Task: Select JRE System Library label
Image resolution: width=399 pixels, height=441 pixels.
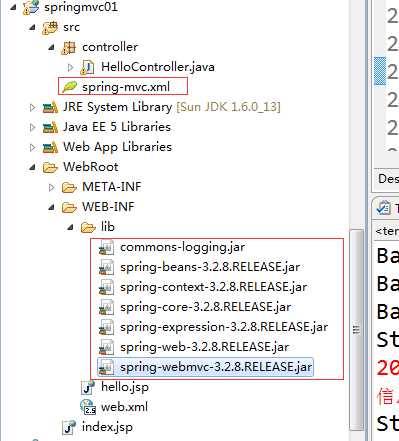Action: (x=118, y=107)
